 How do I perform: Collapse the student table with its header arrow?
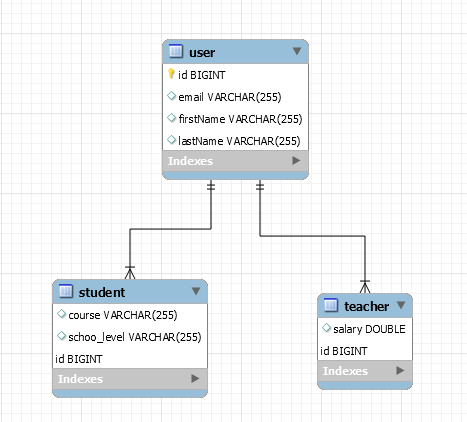[196, 291]
